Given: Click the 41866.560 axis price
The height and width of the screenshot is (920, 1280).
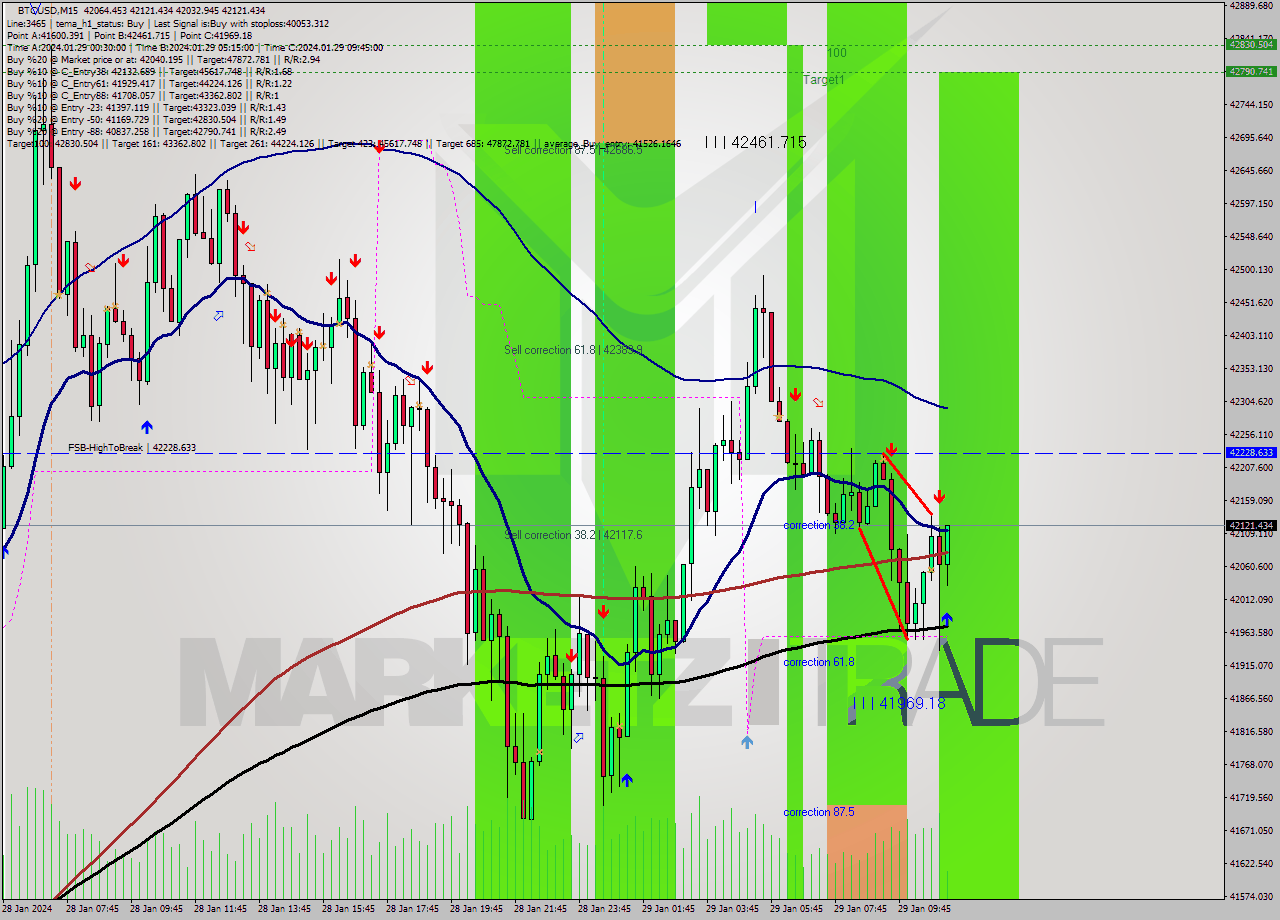Looking at the screenshot, I should click(1251, 698).
